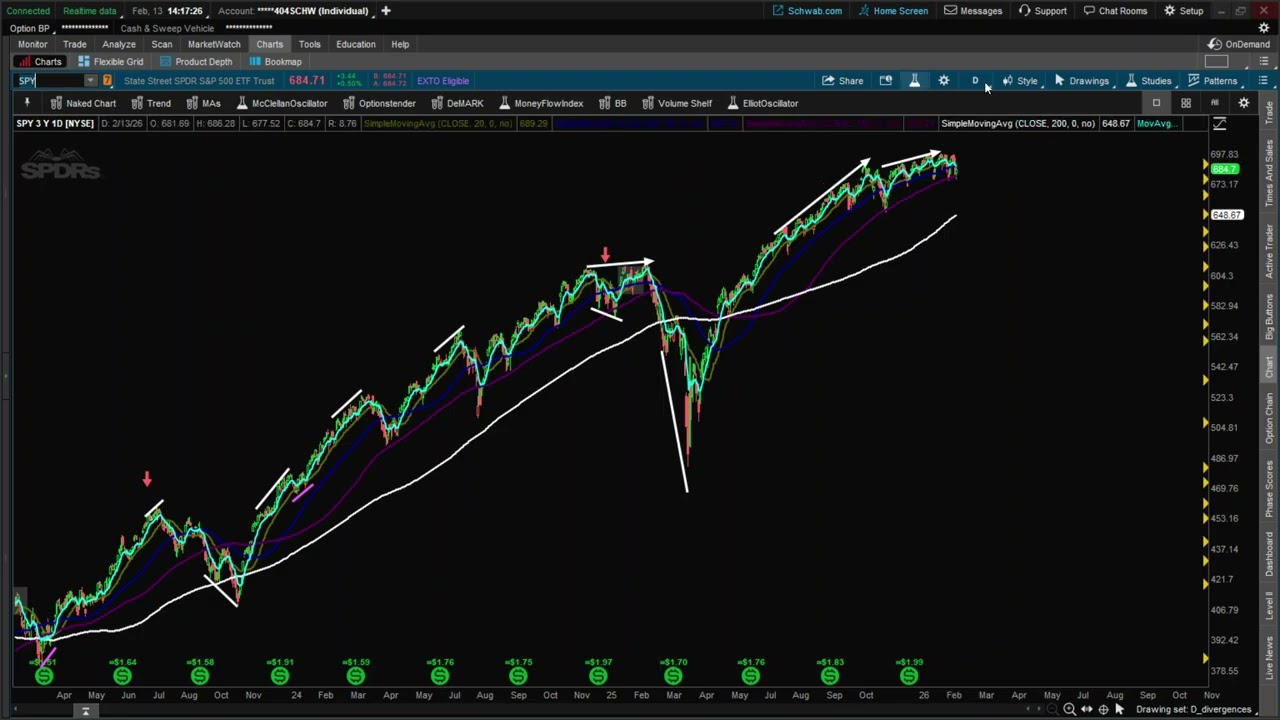1280x720 pixels.
Task: Open the Phase Scores sidebar tab
Action: [x=1270, y=487]
